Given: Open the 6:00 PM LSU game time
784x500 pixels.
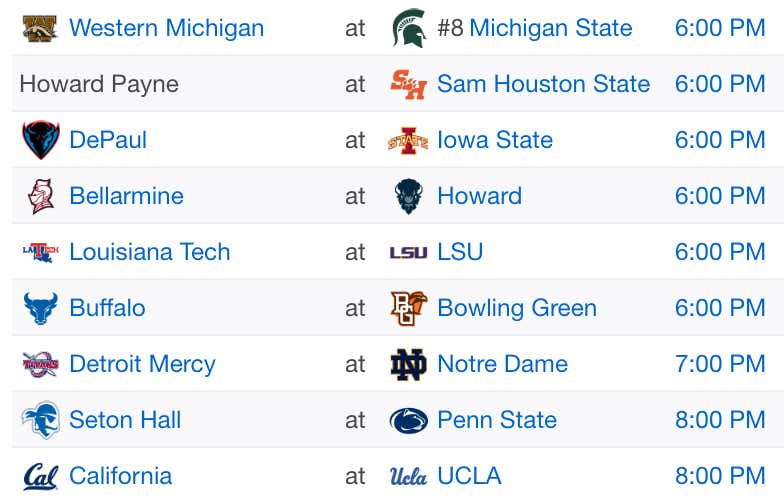Looking at the screenshot, I should coord(720,252).
